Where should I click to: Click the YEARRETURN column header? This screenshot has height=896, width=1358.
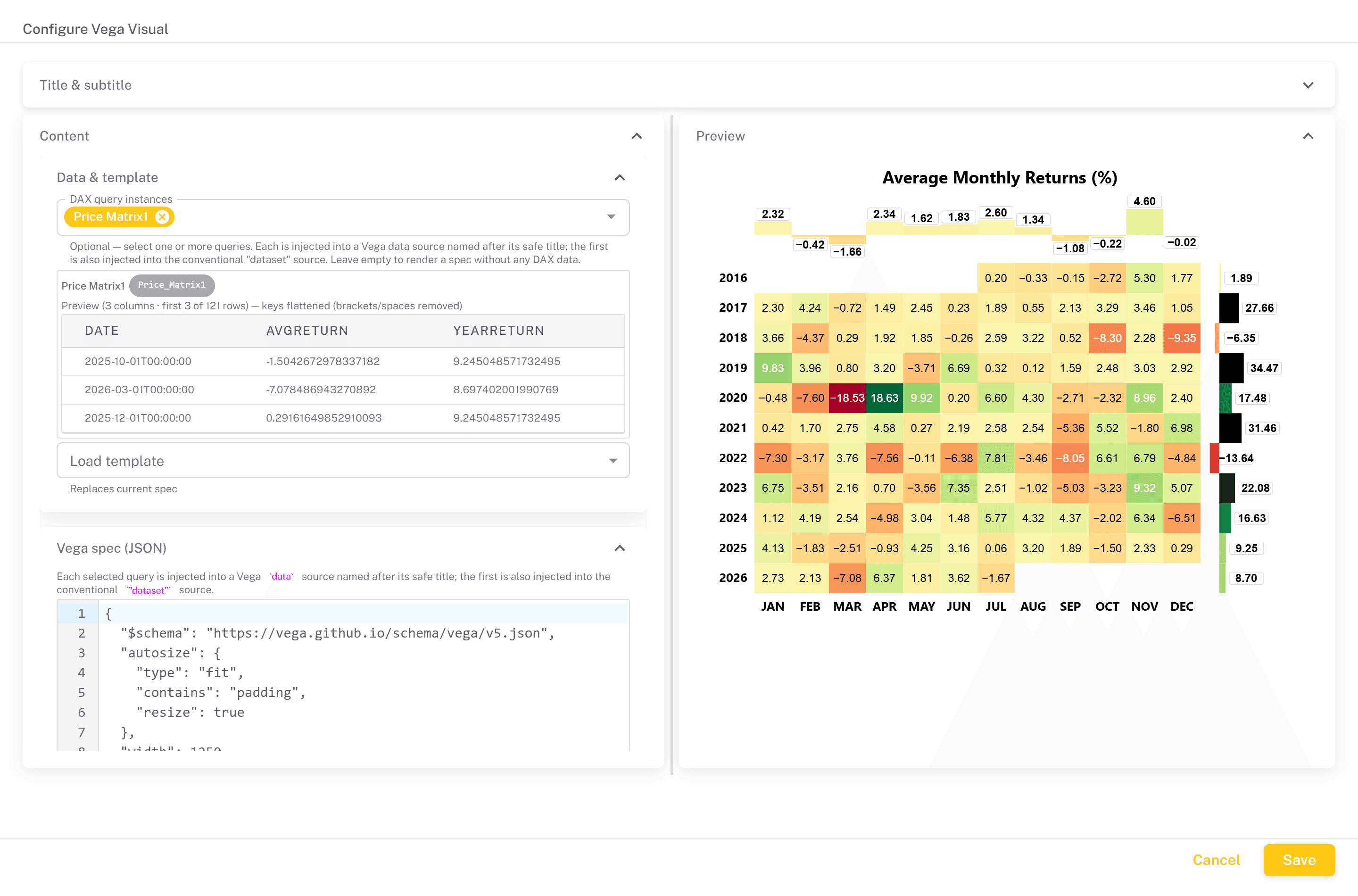coord(498,330)
